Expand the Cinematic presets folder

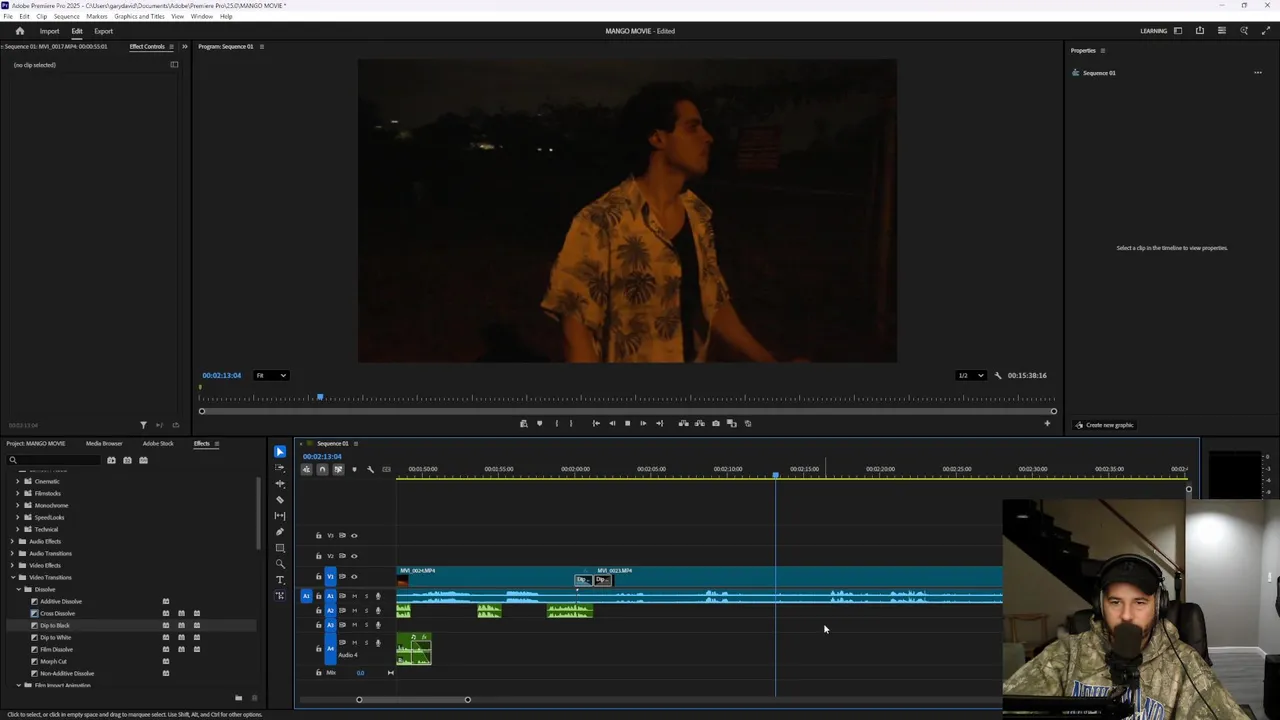click(18, 481)
